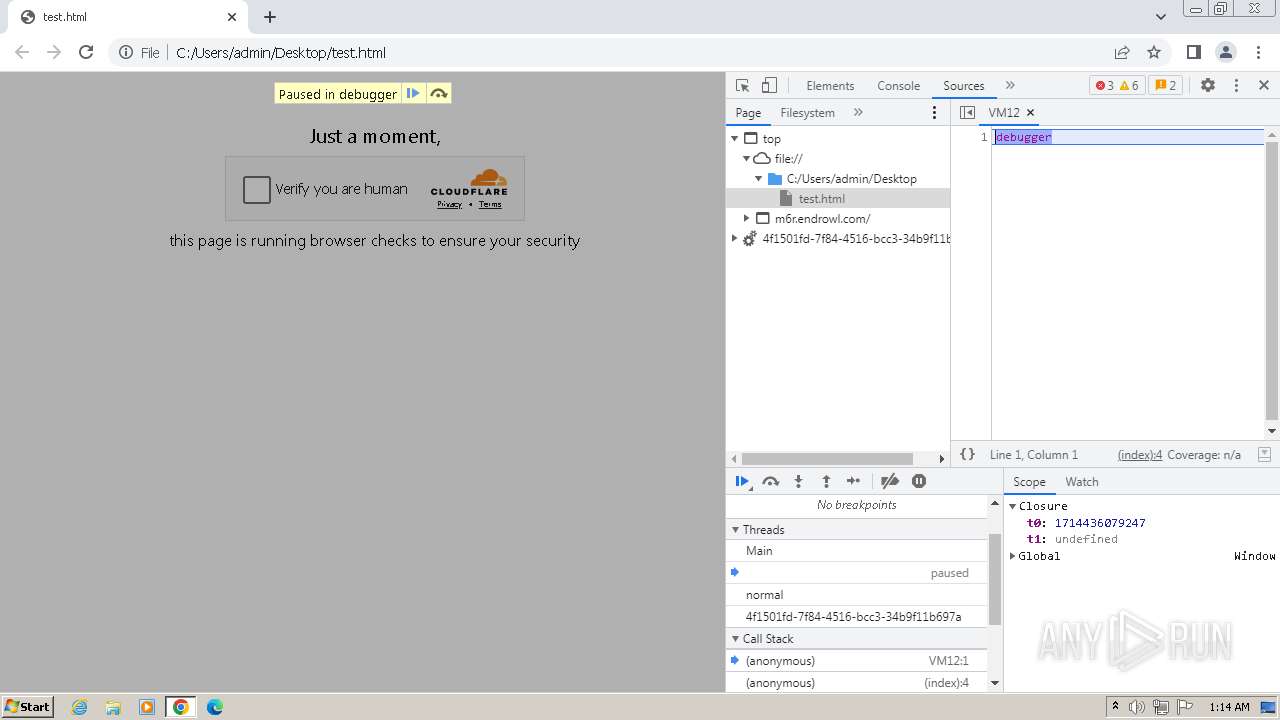Step over next function call in toolbar
This screenshot has width=1280, height=720.
click(x=770, y=481)
